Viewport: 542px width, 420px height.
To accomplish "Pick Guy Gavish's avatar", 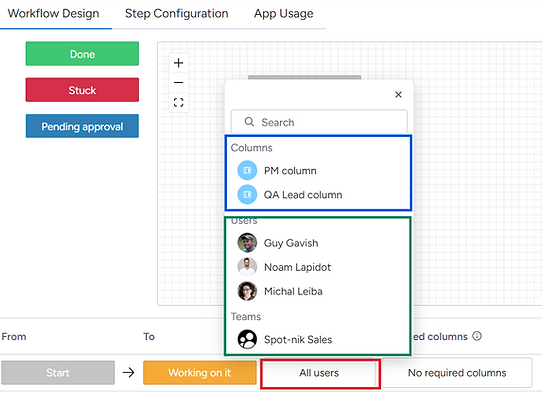I will (x=247, y=243).
